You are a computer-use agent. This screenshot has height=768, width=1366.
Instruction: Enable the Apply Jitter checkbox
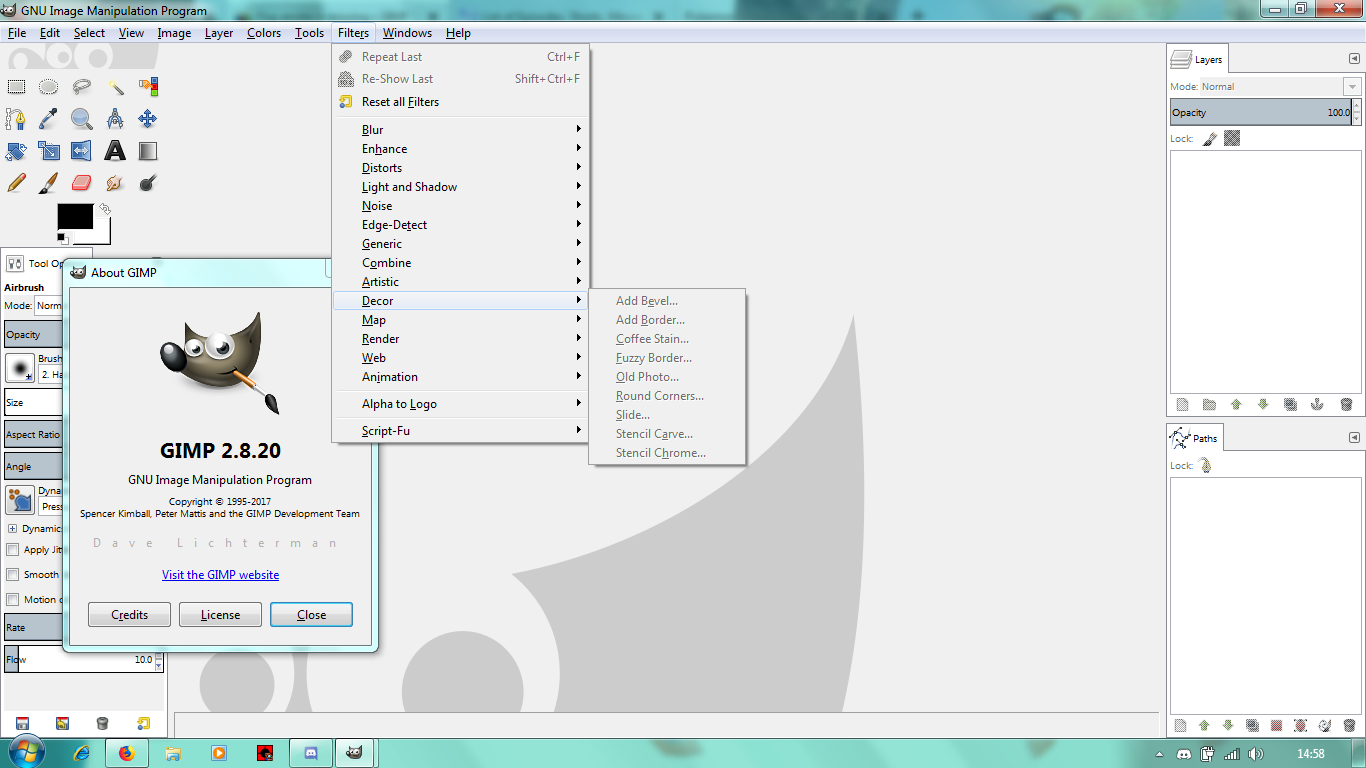click(x=13, y=549)
